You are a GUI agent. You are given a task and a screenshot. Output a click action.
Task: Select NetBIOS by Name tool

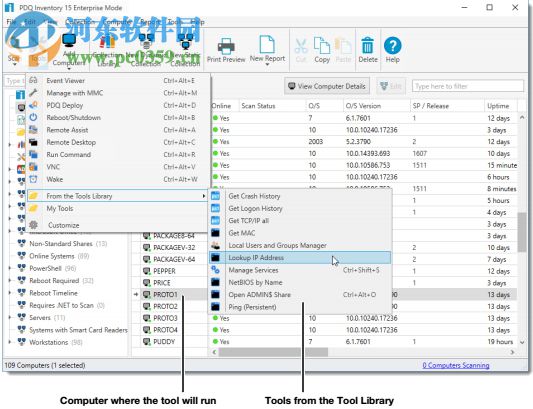[300, 282]
